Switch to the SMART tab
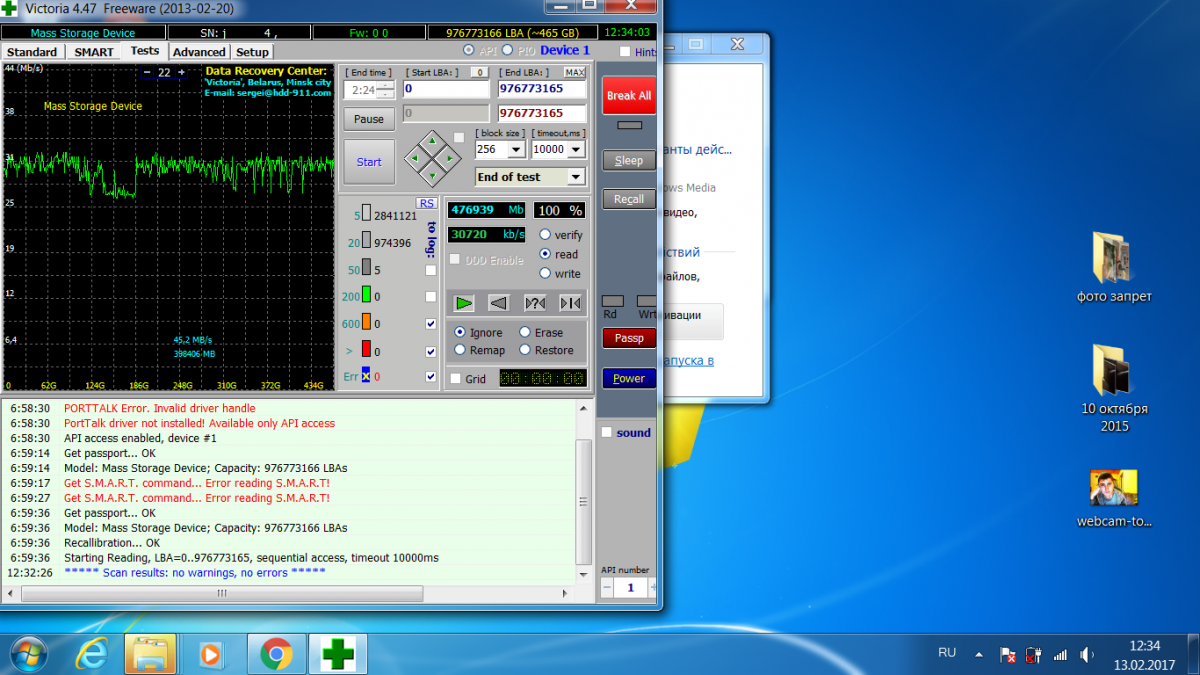This screenshot has height=675, width=1200. (x=94, y=52)
